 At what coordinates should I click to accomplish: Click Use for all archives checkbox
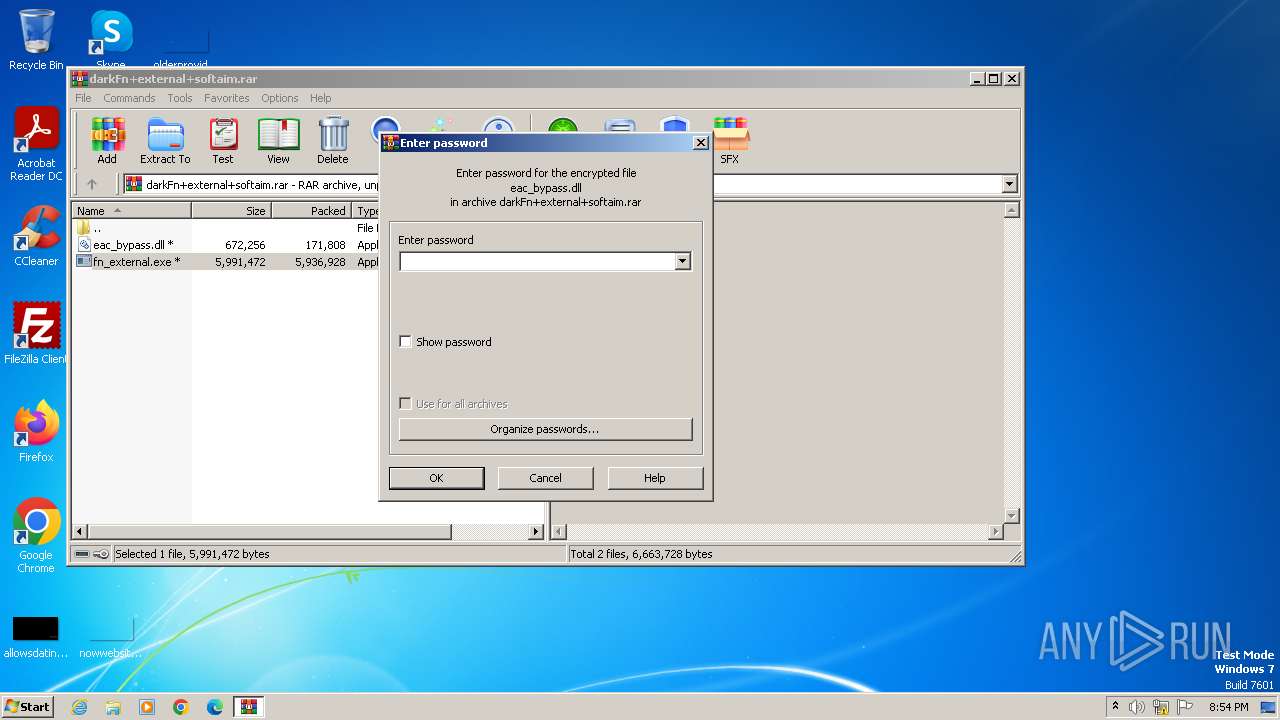tap(405, 404)
